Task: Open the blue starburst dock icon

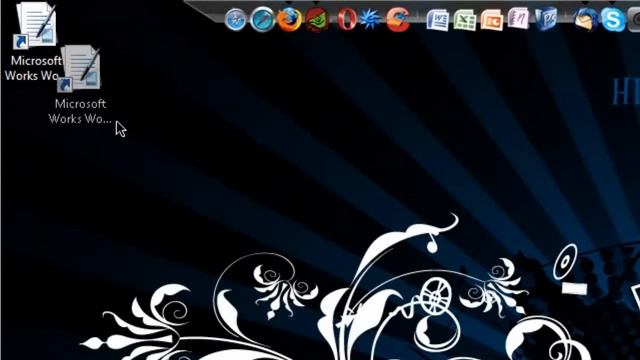Action: point(371,19)
